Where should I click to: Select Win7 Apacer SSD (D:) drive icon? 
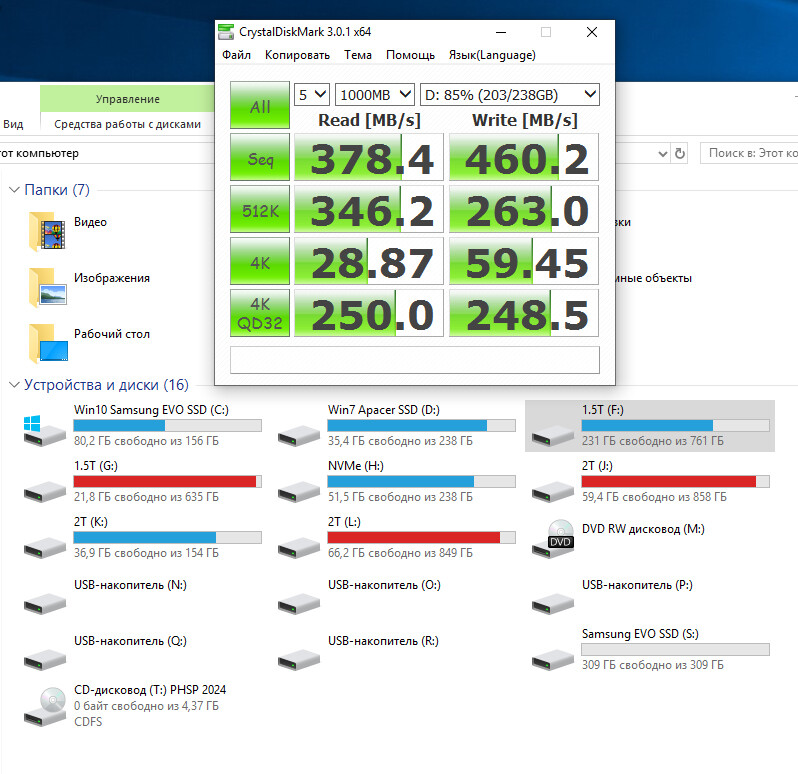[299, 435]
